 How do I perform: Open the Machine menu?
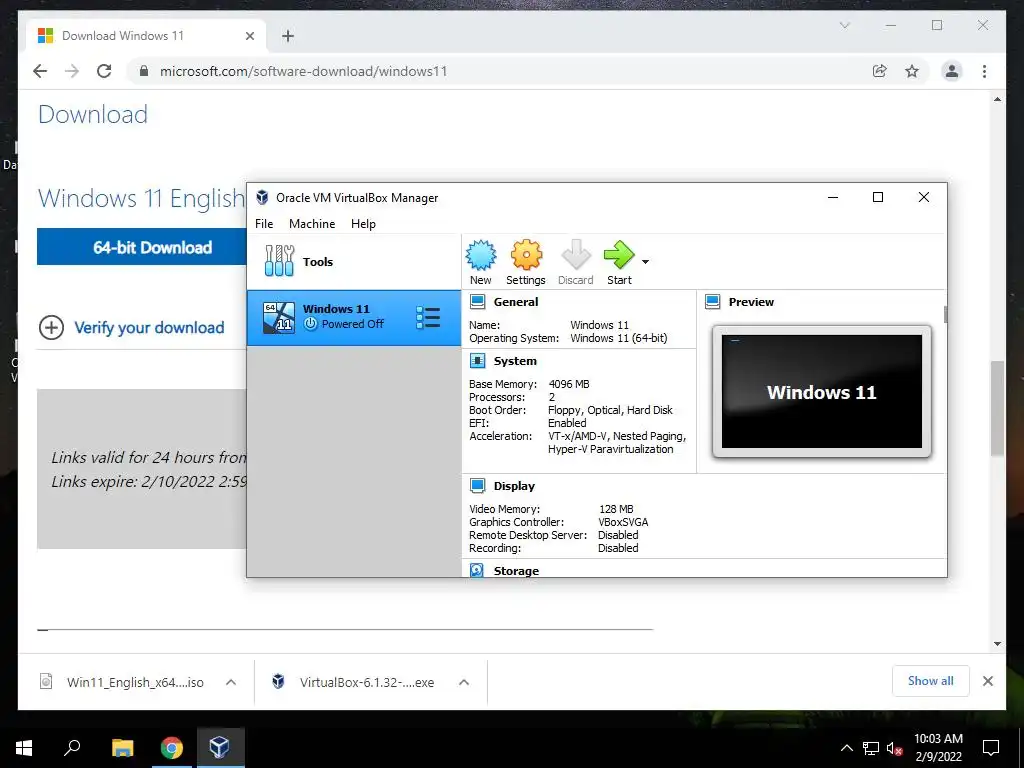[312, 223]
